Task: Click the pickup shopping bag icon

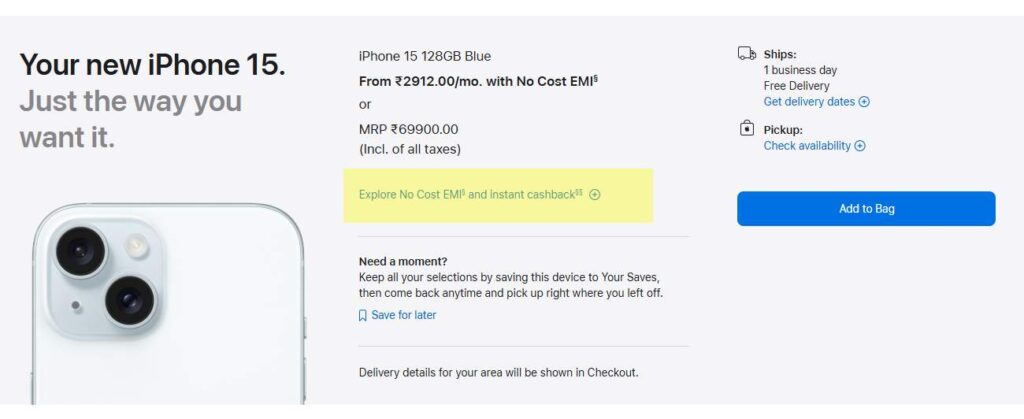Action: 746,129
